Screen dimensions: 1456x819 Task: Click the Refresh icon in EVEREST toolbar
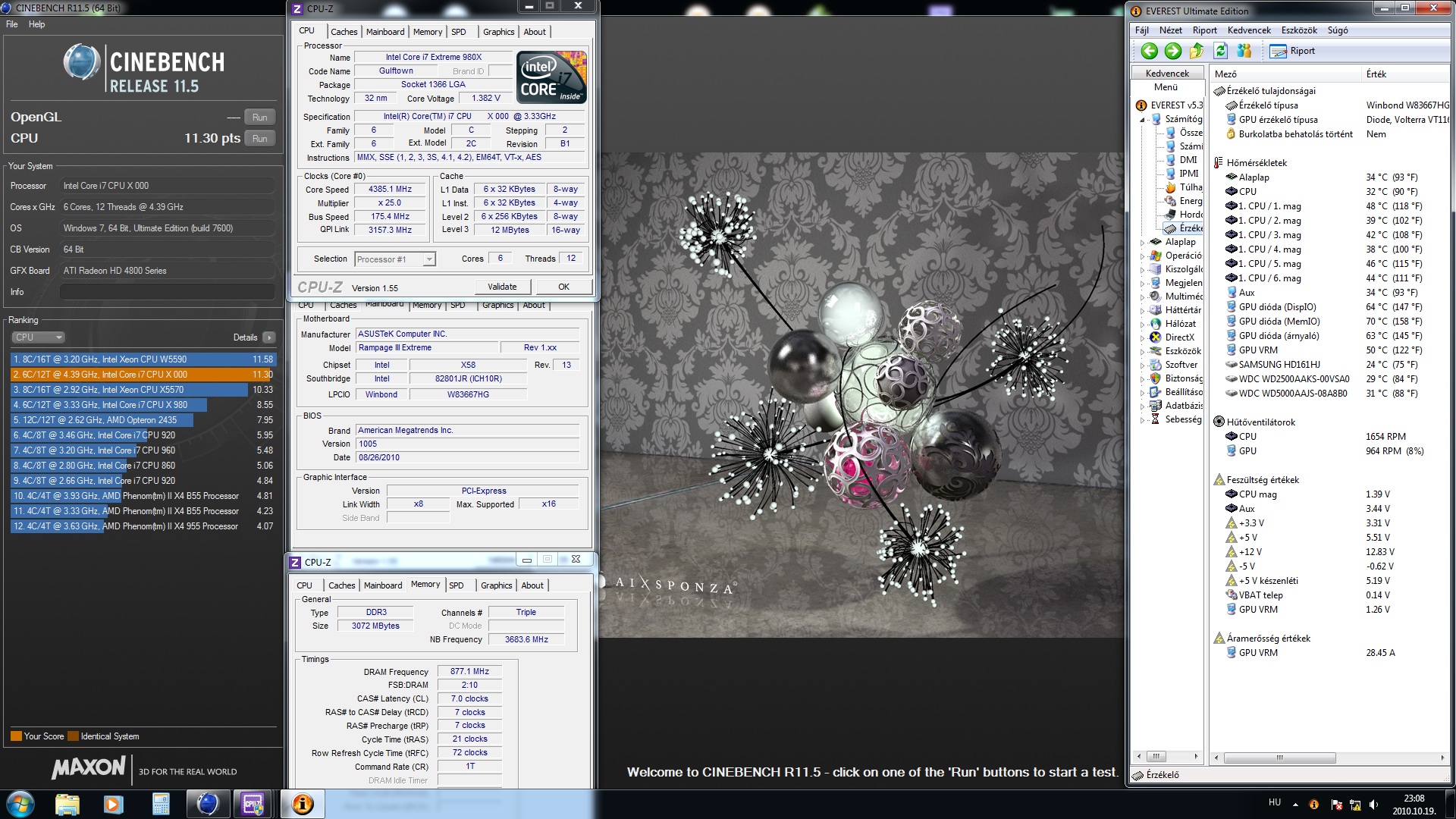click(1220, 51)
